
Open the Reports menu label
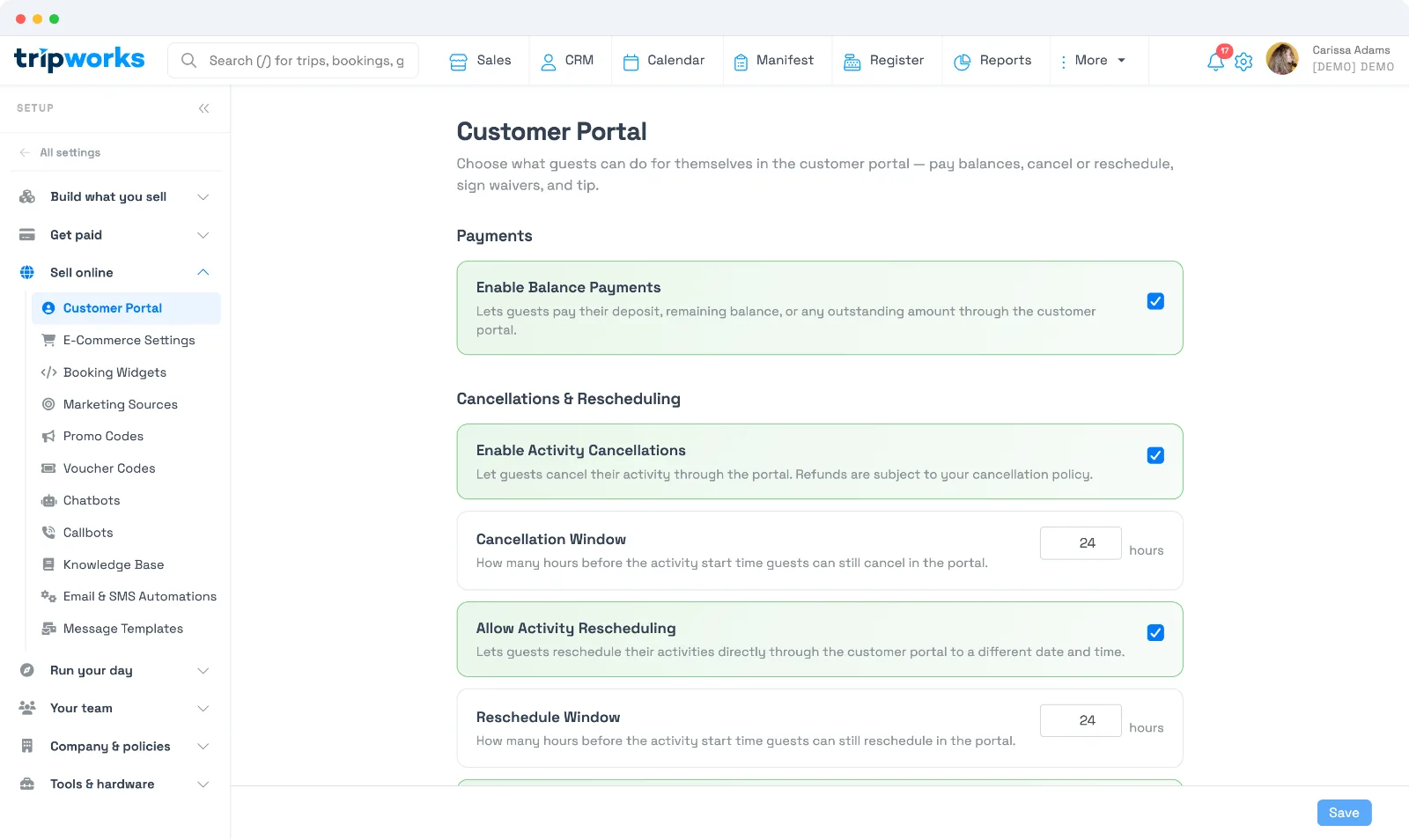1006,60
